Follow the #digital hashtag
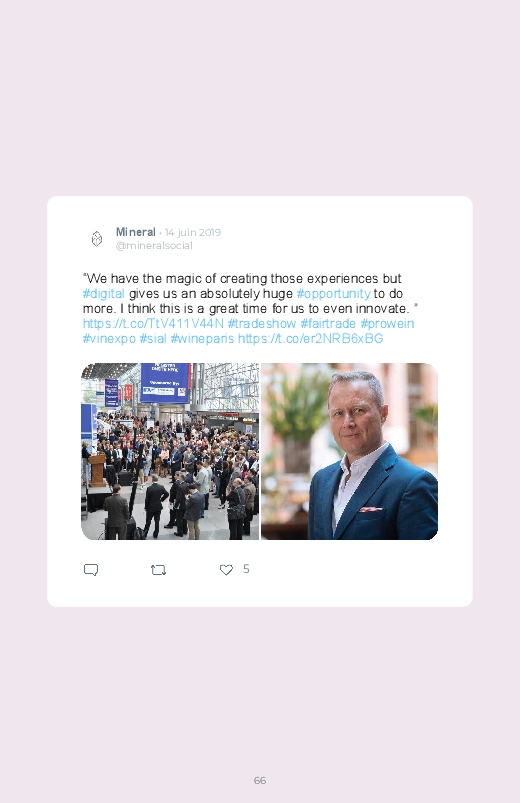This screenshot has width=520, height=803. point(103,293)
